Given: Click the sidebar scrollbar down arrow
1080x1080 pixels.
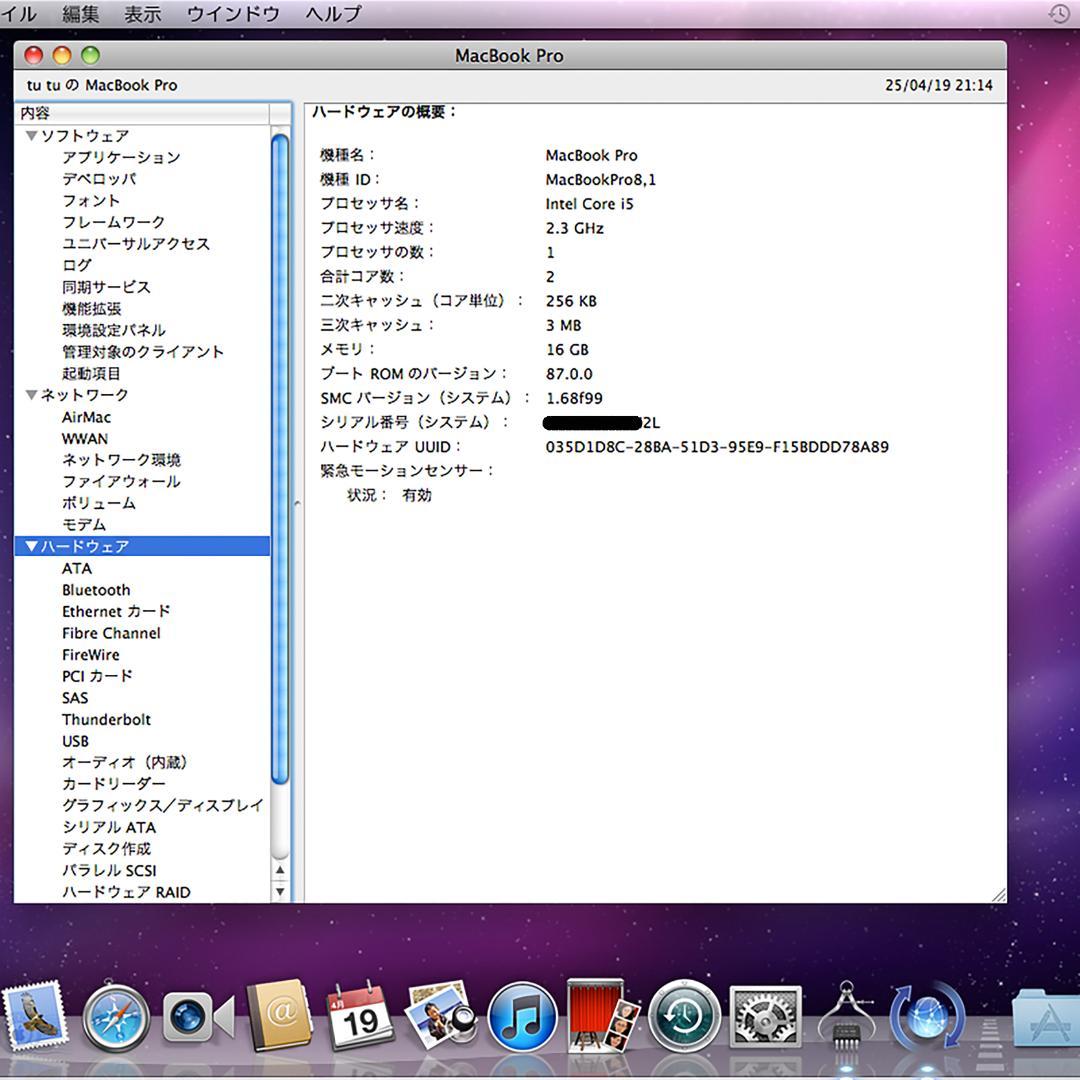Looking at the screenshot, I should point(281,891).
